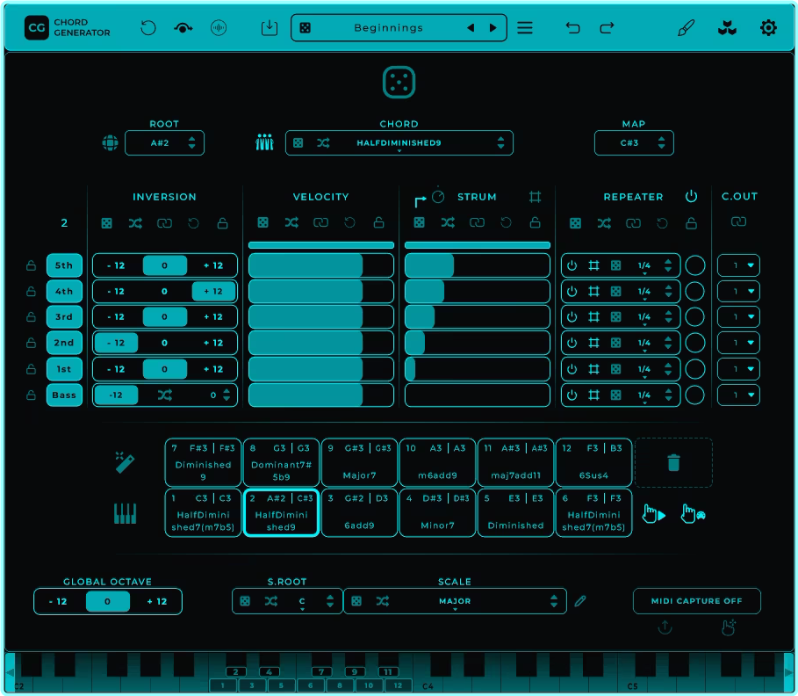The height and width of the screenshot is (696, 798).
Task: Toggle the C.OUT link icon
Action: pyautogui.click(x=738, y=222)
